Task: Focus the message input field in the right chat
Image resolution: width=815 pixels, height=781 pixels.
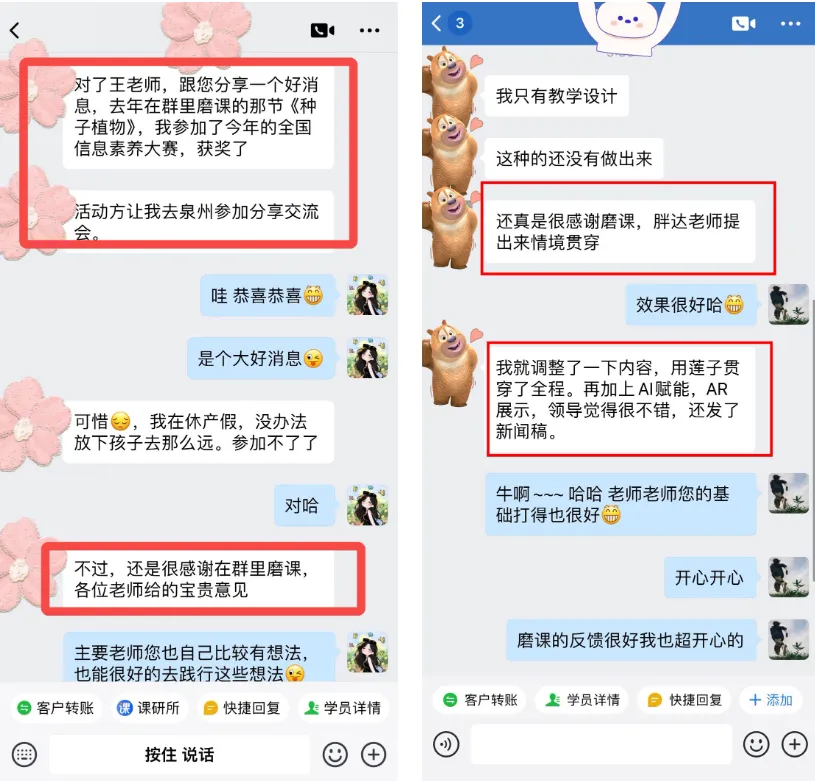Action: [601, 744]
